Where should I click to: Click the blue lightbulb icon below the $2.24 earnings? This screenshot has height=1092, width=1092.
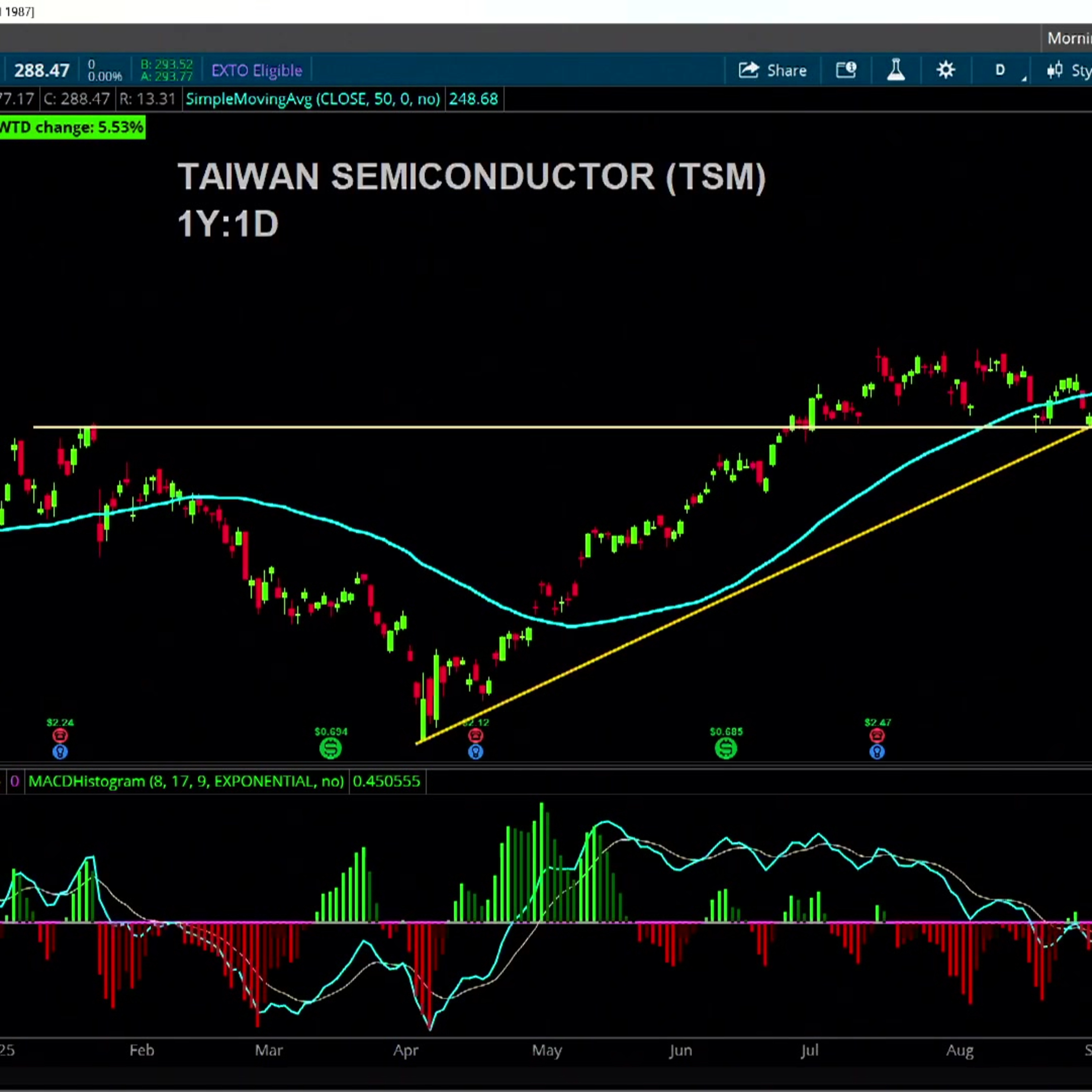tap(60, 751)
